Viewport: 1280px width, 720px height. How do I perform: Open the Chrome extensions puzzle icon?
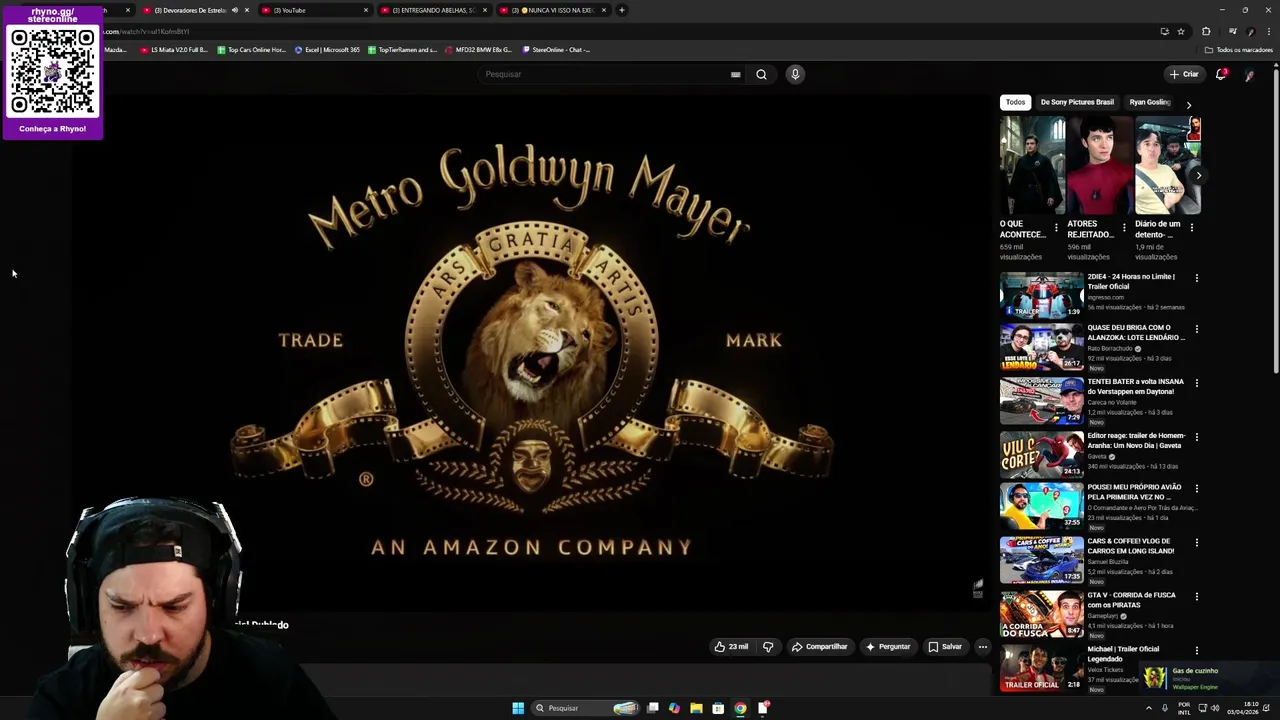tap(1206, 31)
